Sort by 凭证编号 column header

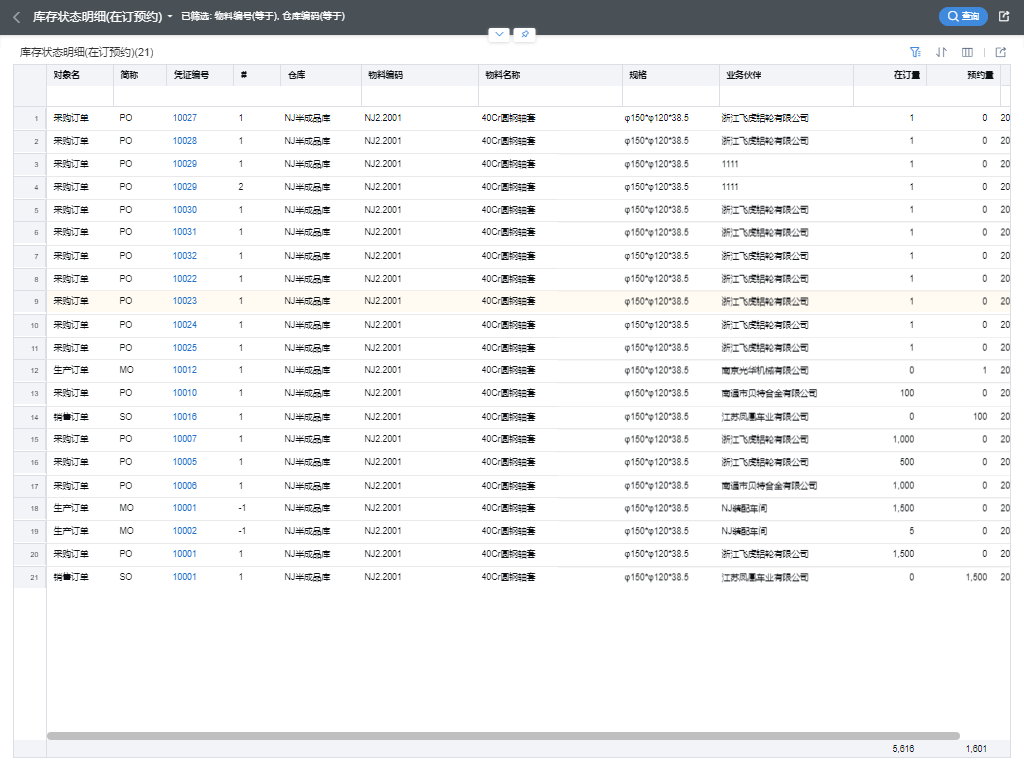(x=200, y=75)
